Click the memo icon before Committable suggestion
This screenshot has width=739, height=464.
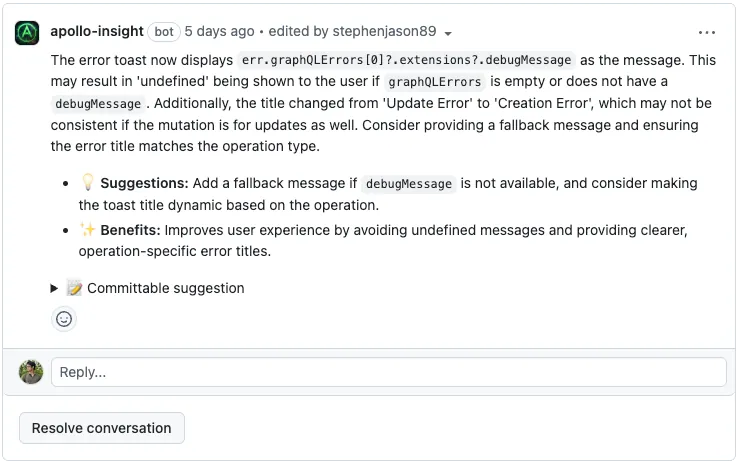coord(74,288)
